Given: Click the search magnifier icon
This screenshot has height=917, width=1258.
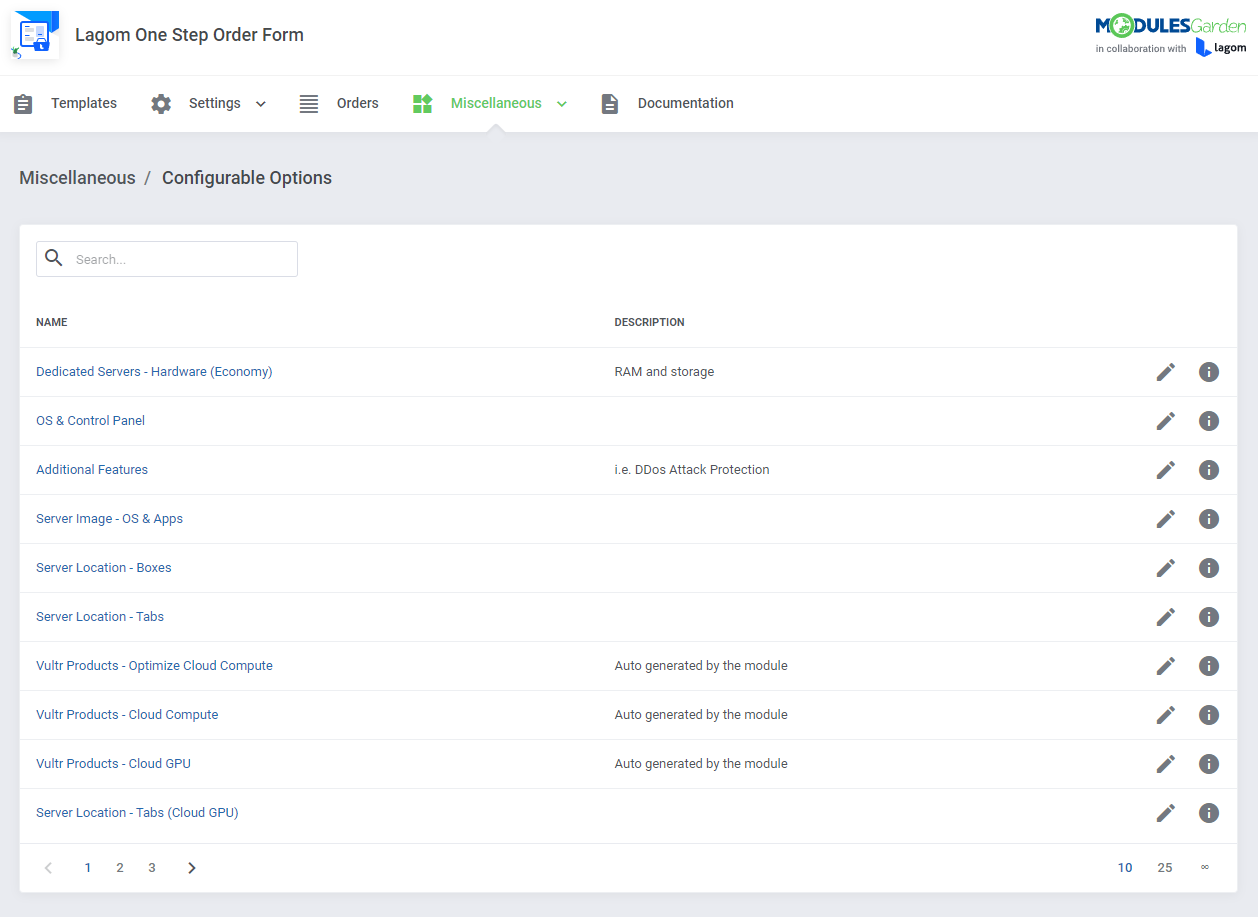Looking at the screenshot, I should (54, 258).
